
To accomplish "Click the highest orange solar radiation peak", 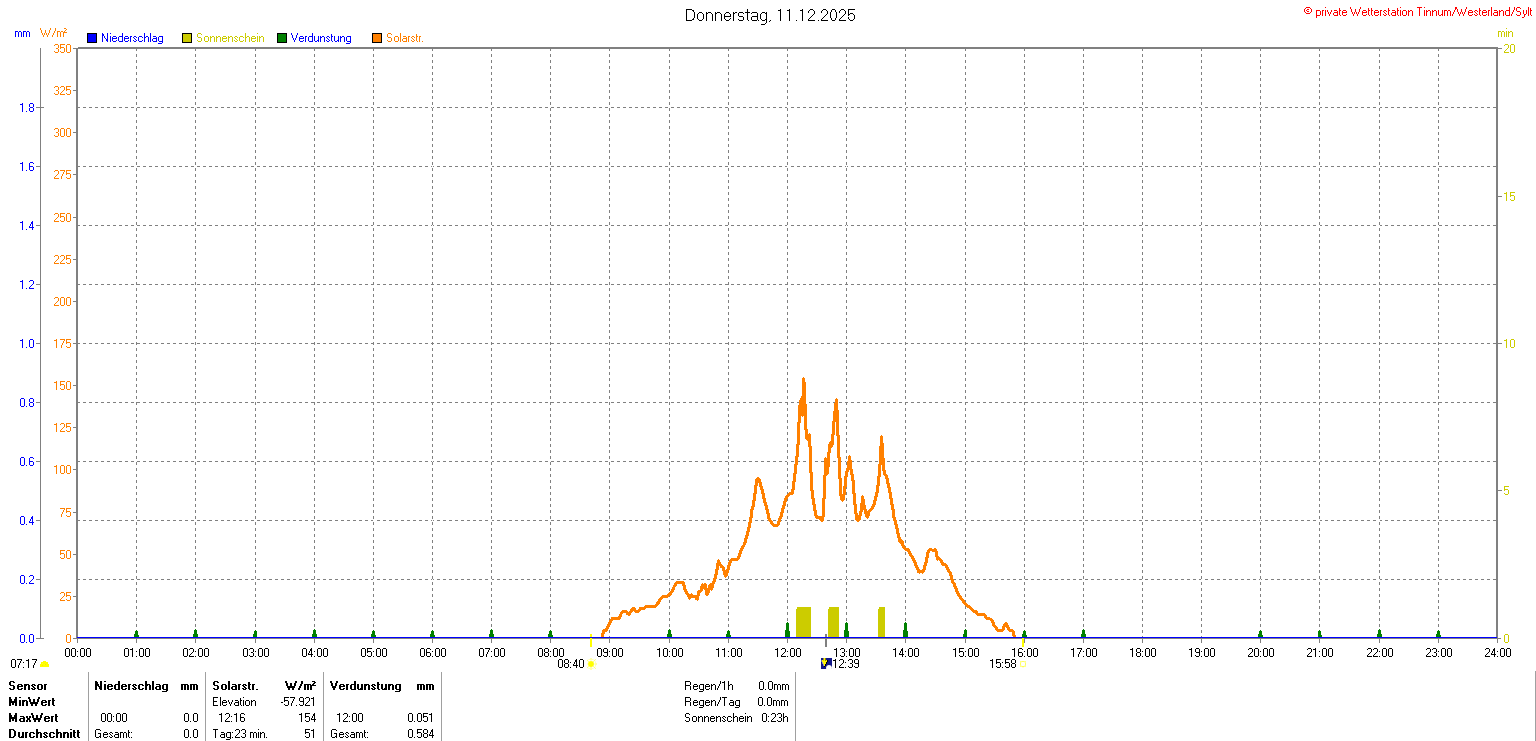I will tap(803, 381).
